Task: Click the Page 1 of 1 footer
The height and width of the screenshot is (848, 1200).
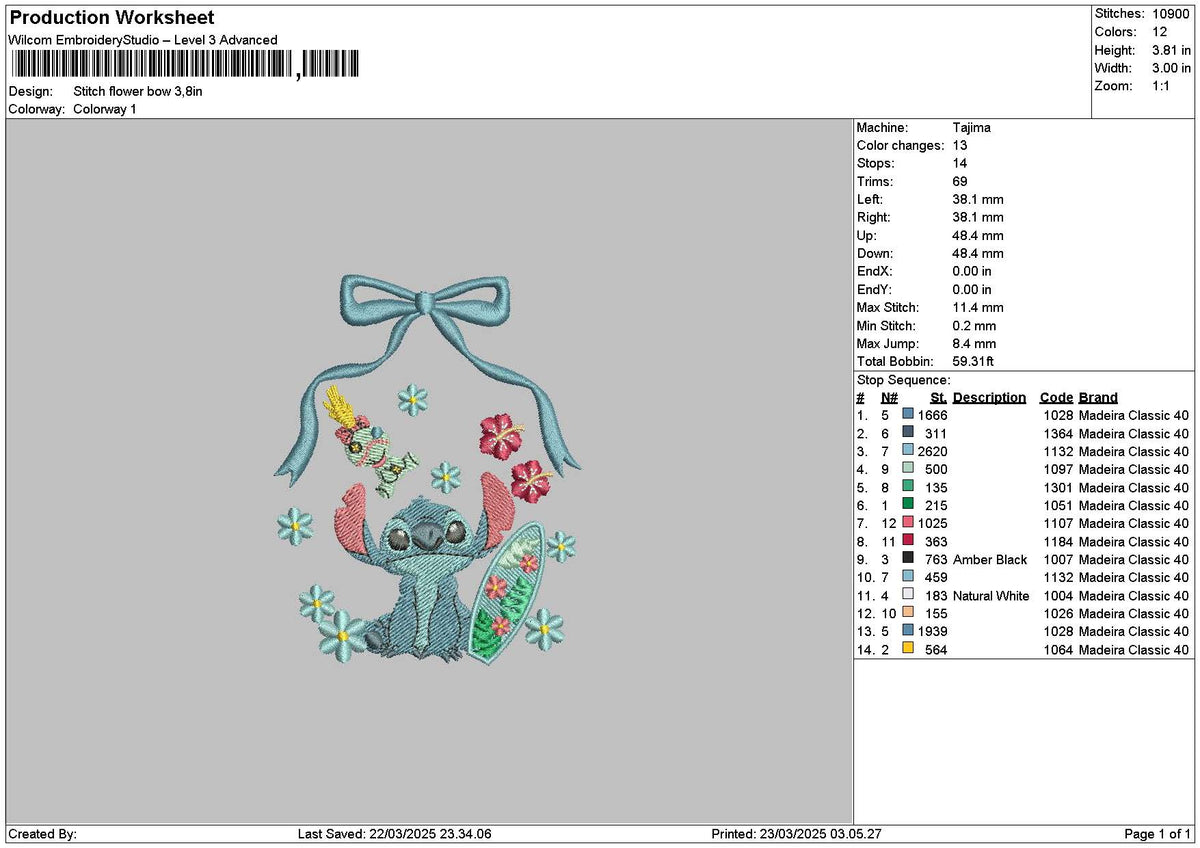Action: coord(1158,834)
